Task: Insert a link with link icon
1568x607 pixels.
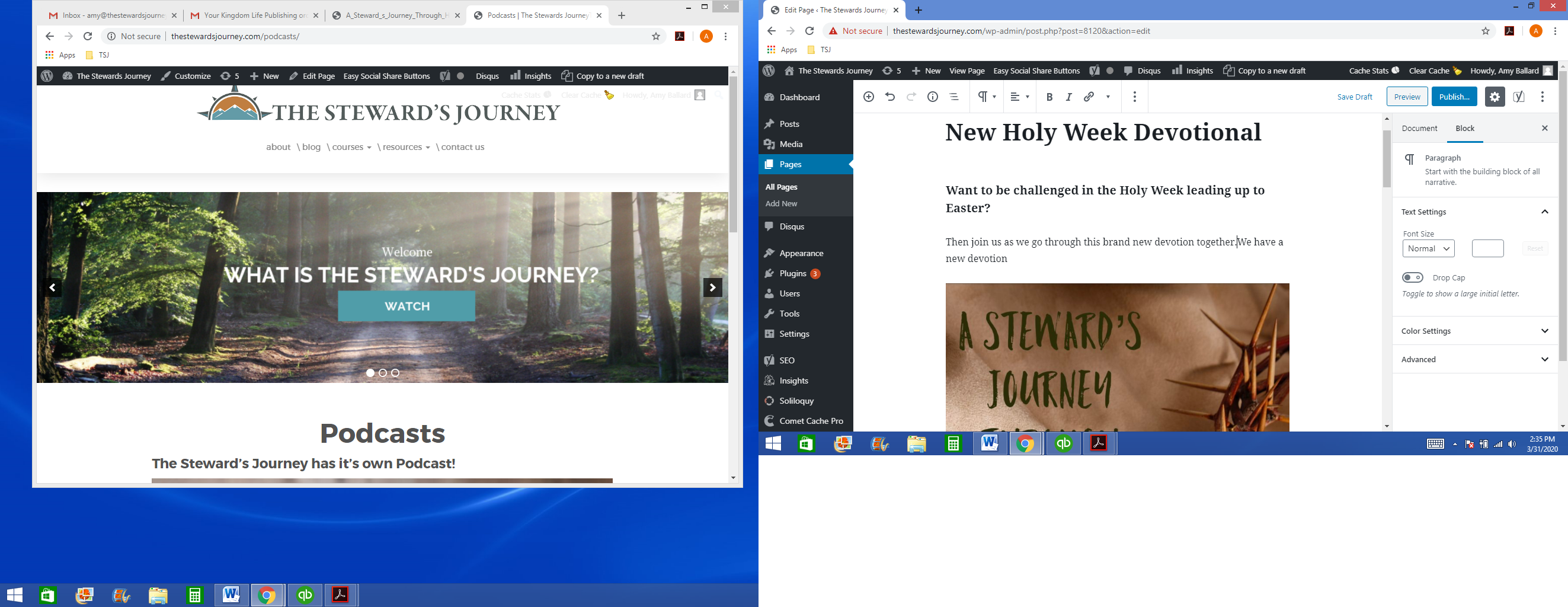Action: point(1089,97)
